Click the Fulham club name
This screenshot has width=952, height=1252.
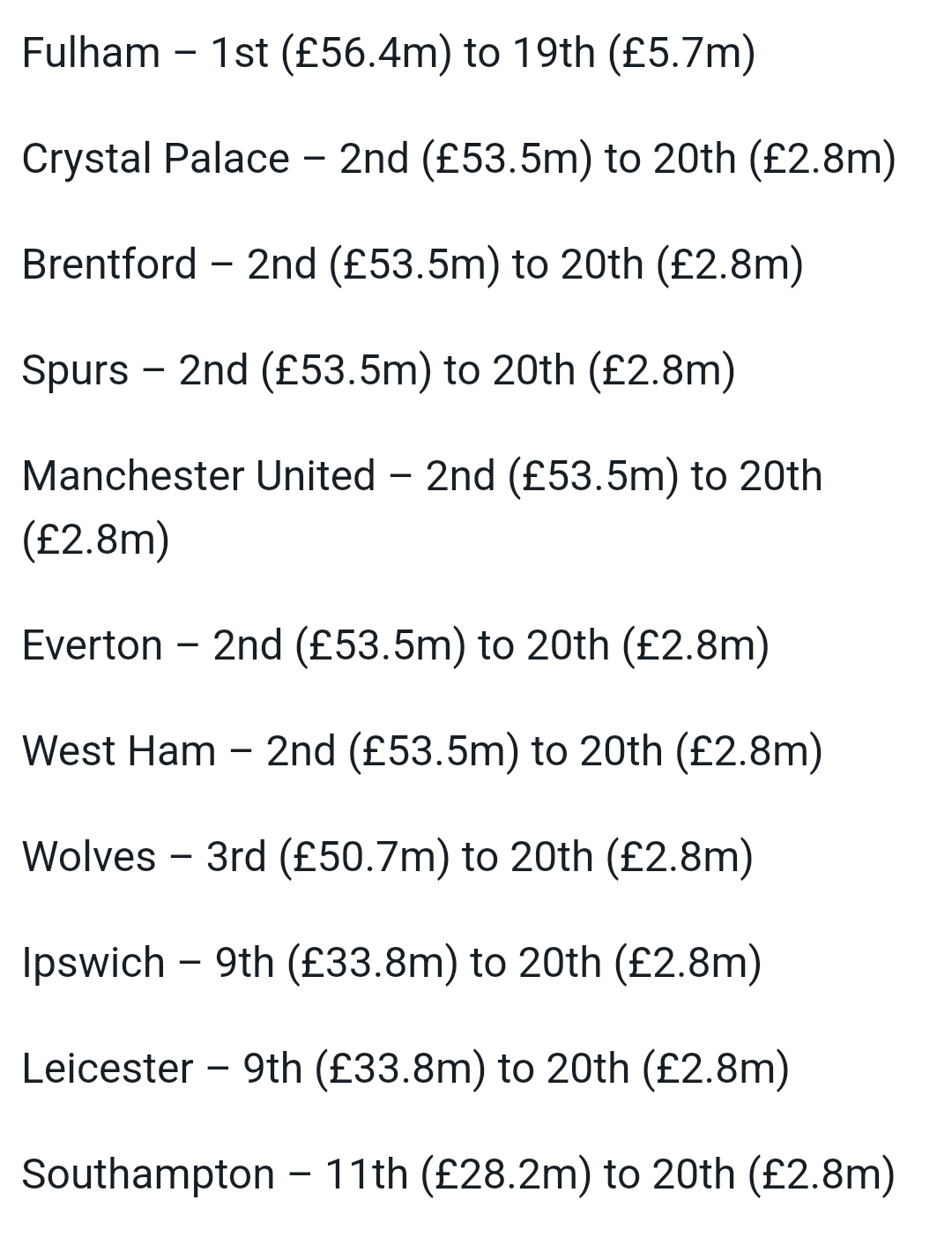pyautogui.click(x=91, y=53)
